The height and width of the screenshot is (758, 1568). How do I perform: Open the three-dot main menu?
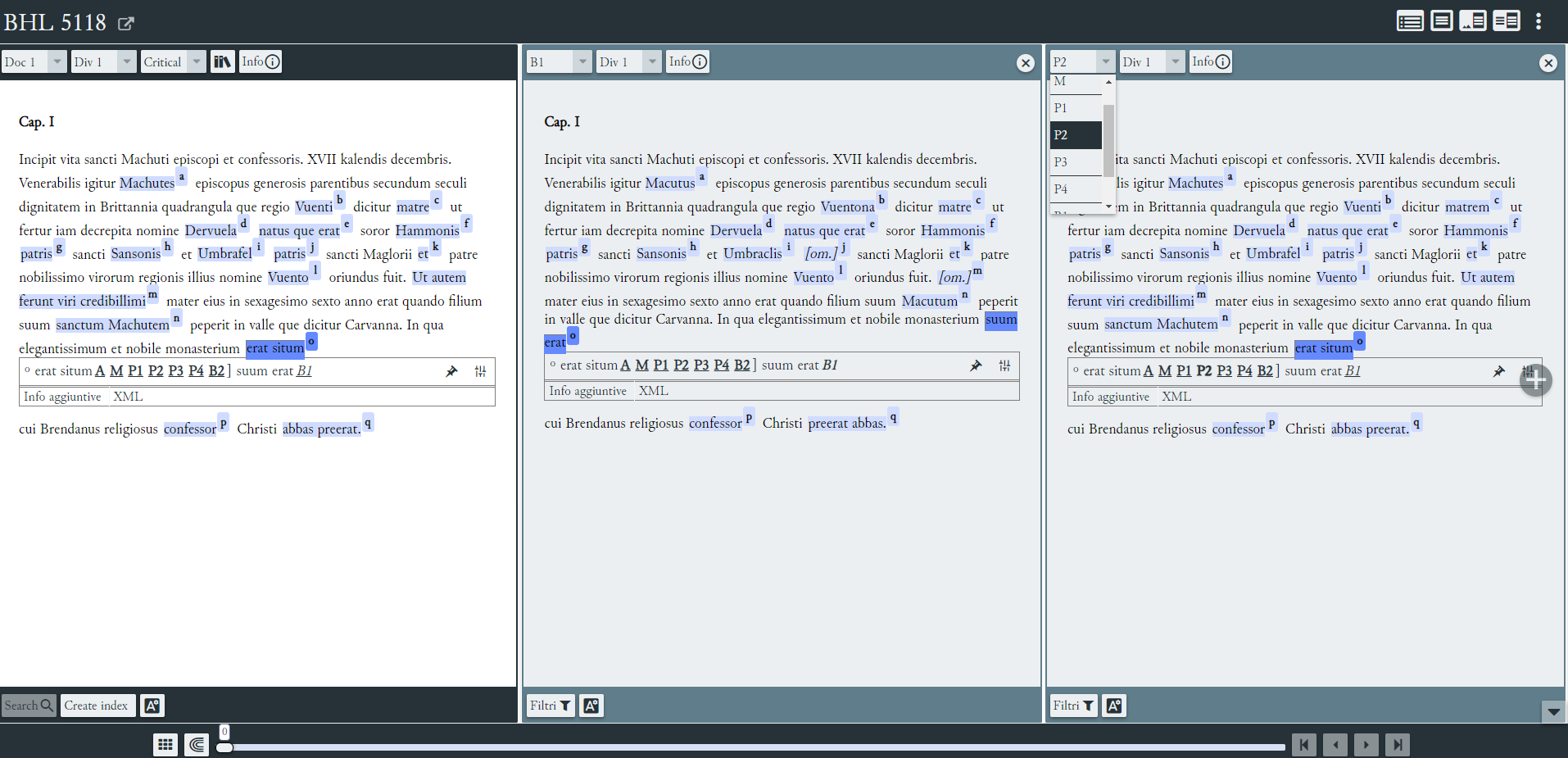[1539, 21]
